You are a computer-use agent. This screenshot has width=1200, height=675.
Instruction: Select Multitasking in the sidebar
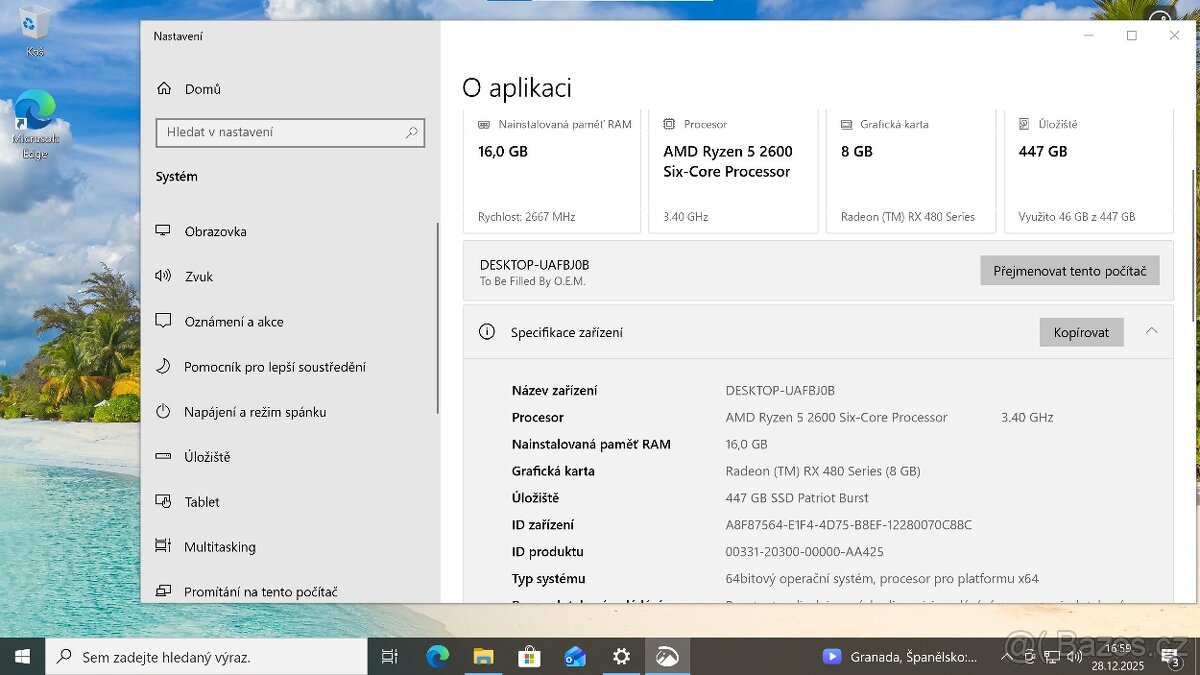point(219,547)
